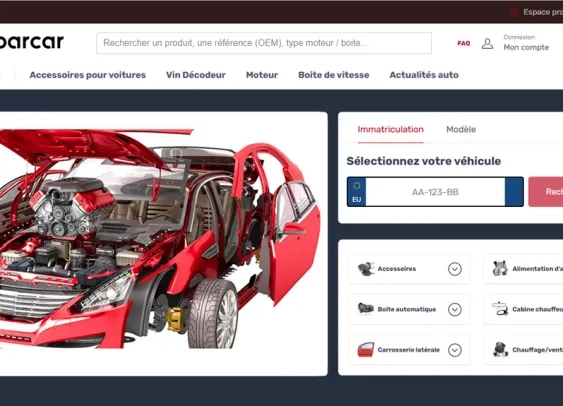
Task: Switch to the Immatriculation tab
Action: pyautogui.click(x=390, y=130)
